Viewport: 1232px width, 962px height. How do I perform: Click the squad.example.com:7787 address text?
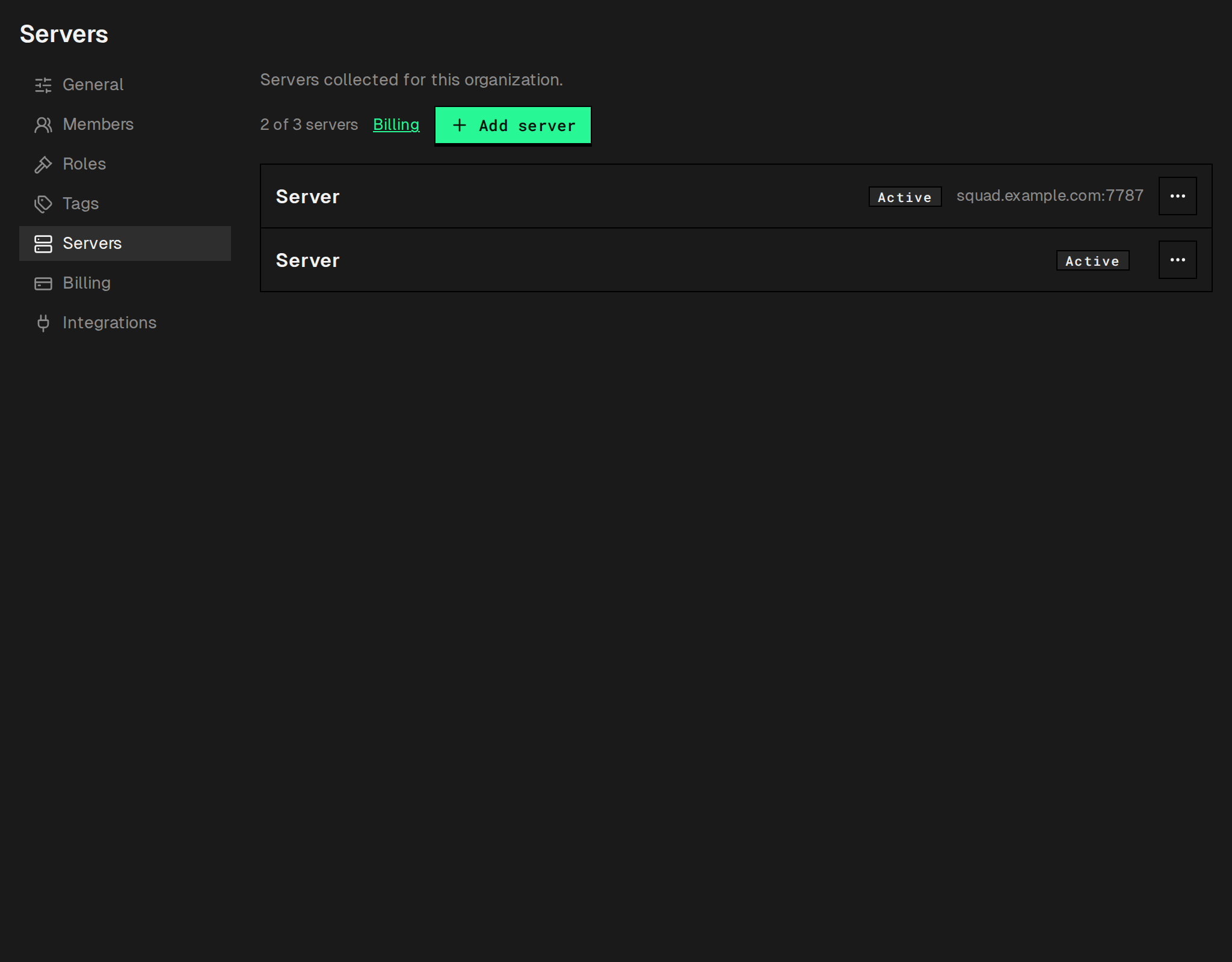pyautogui.click(x=1050, y=196)
